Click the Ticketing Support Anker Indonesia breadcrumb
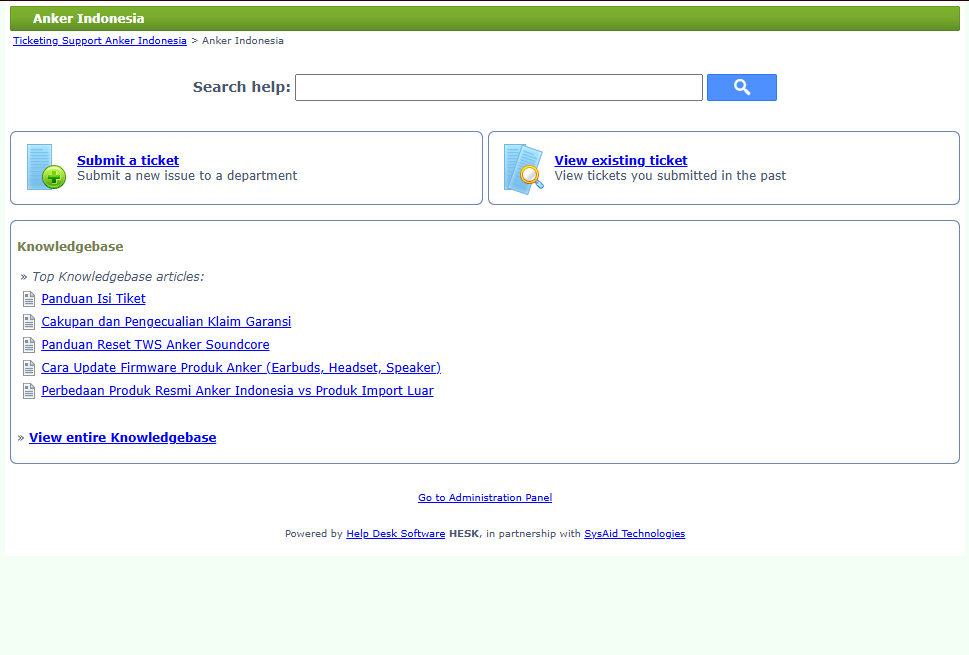This screenshot has width=969, height=655. click(99, 40)
